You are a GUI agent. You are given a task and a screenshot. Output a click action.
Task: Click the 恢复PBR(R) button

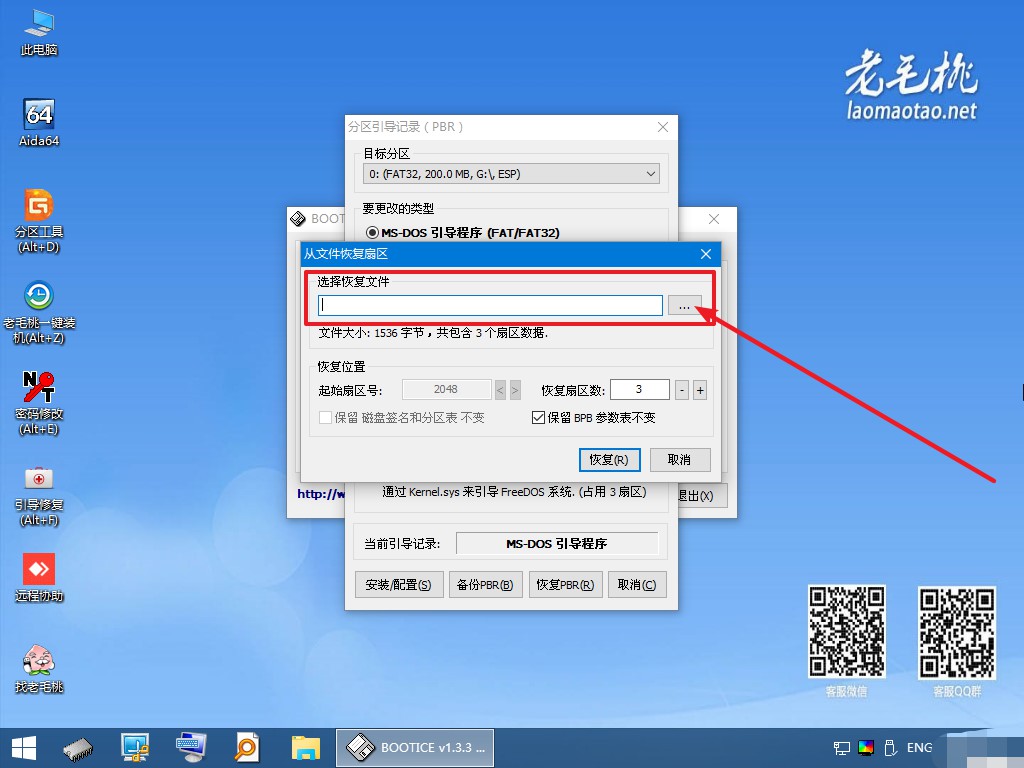(565, 584)
